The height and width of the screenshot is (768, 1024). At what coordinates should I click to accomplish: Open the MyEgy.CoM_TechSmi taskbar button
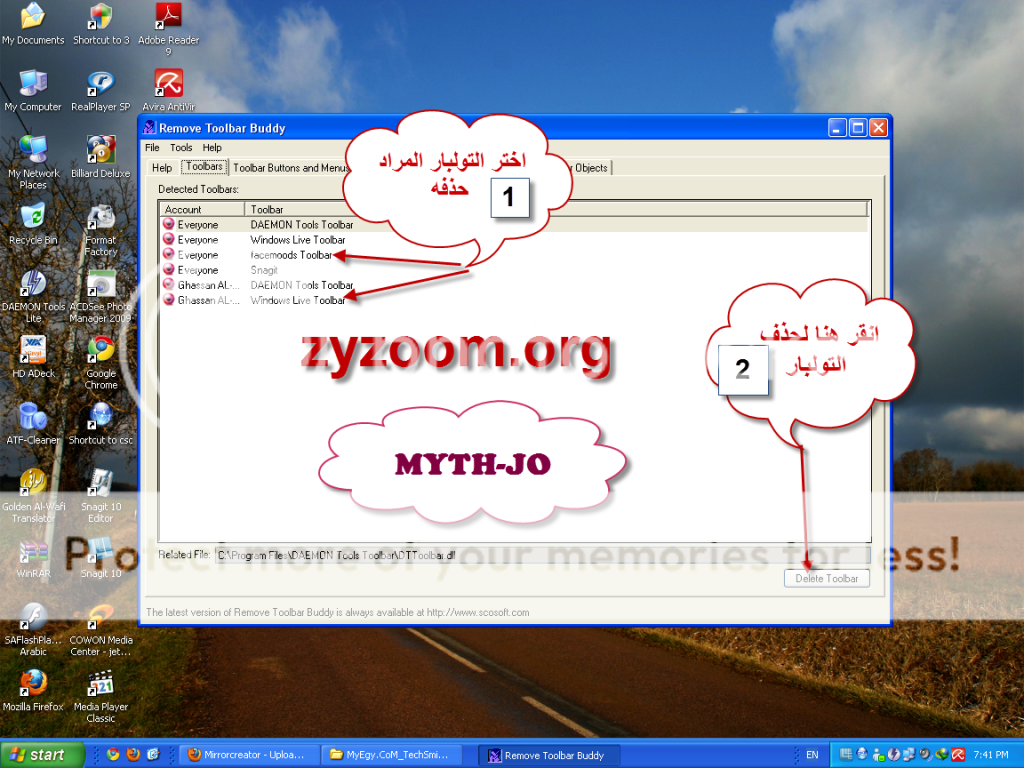(393, 755)
